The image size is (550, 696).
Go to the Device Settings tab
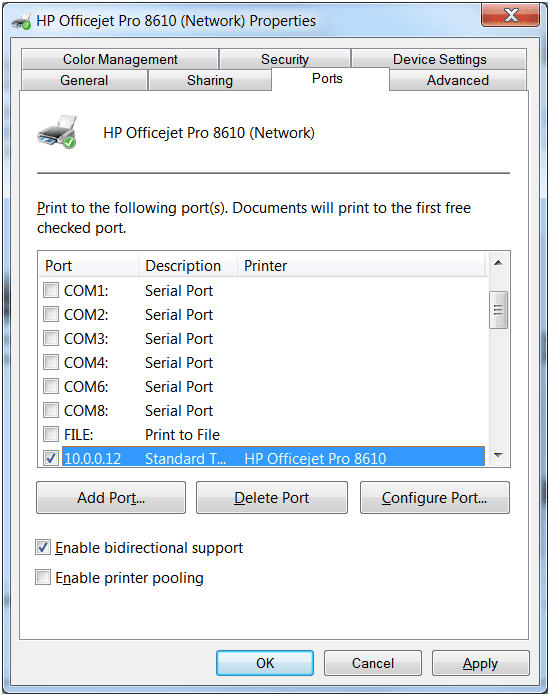439,59
